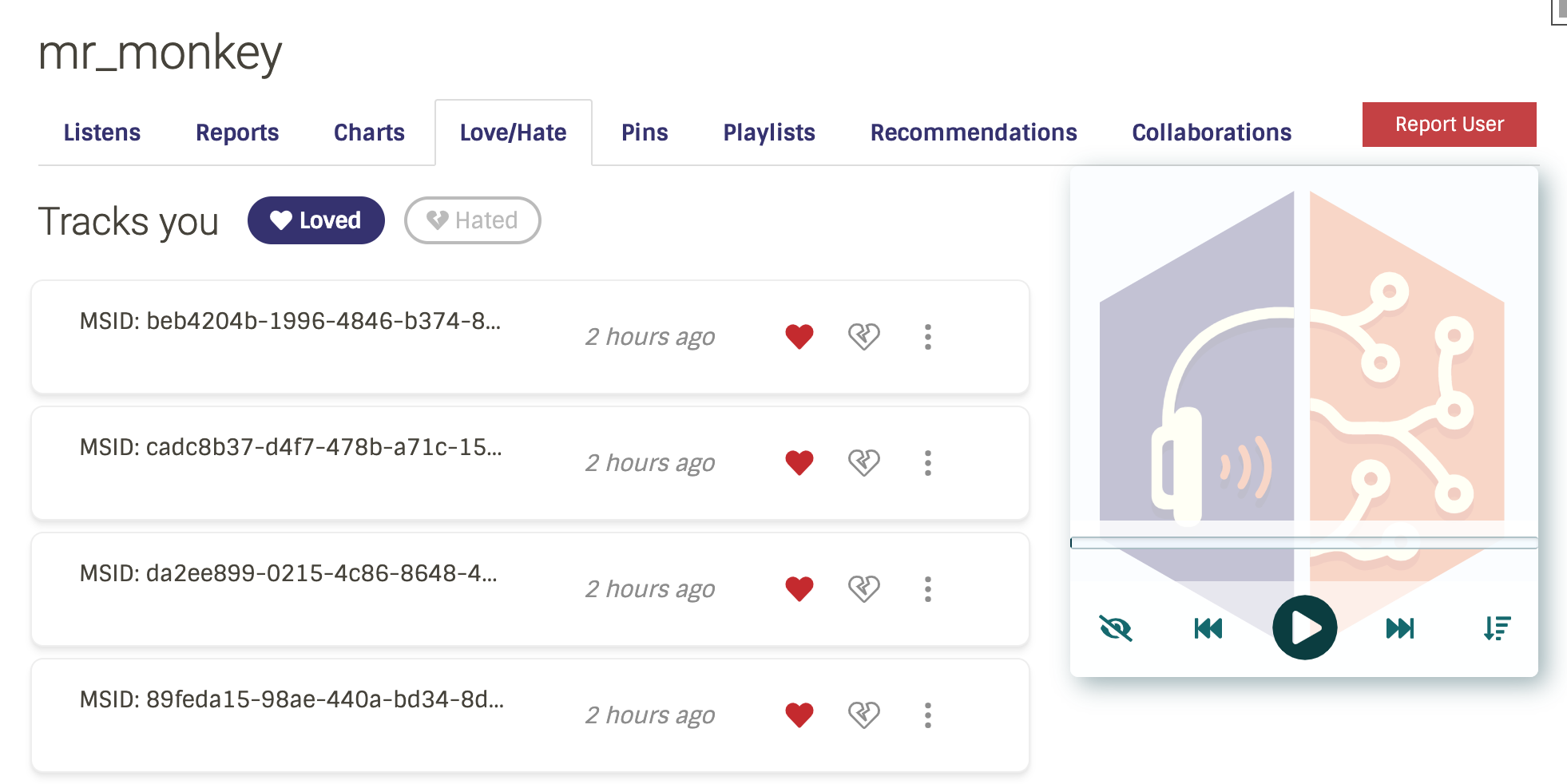Show Loved tracks filter
The height and width of the screenshot is (784, 1567).
pos(316,220)
